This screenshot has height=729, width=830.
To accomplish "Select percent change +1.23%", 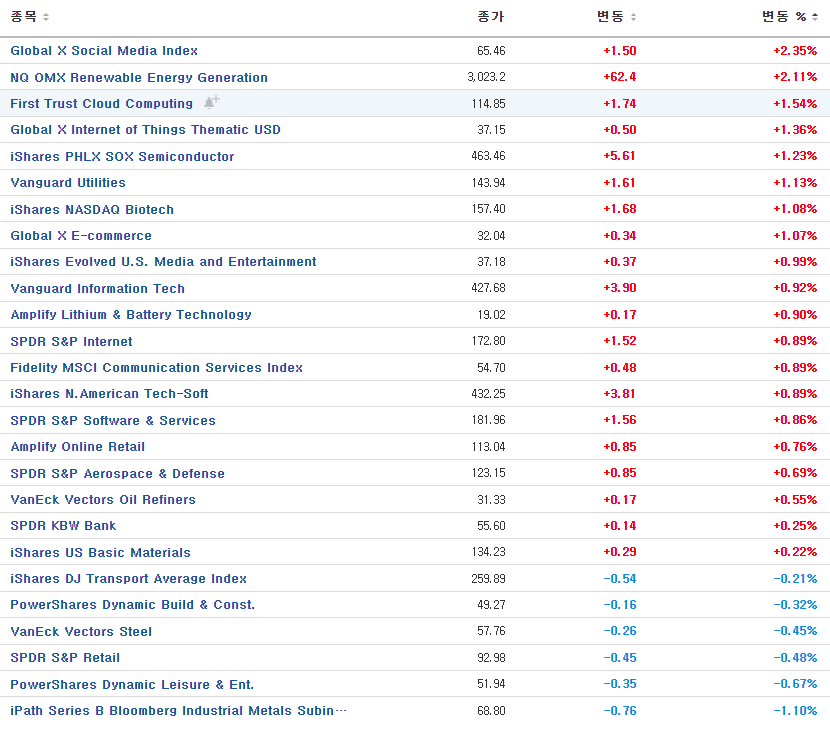I will coord(795,156).
